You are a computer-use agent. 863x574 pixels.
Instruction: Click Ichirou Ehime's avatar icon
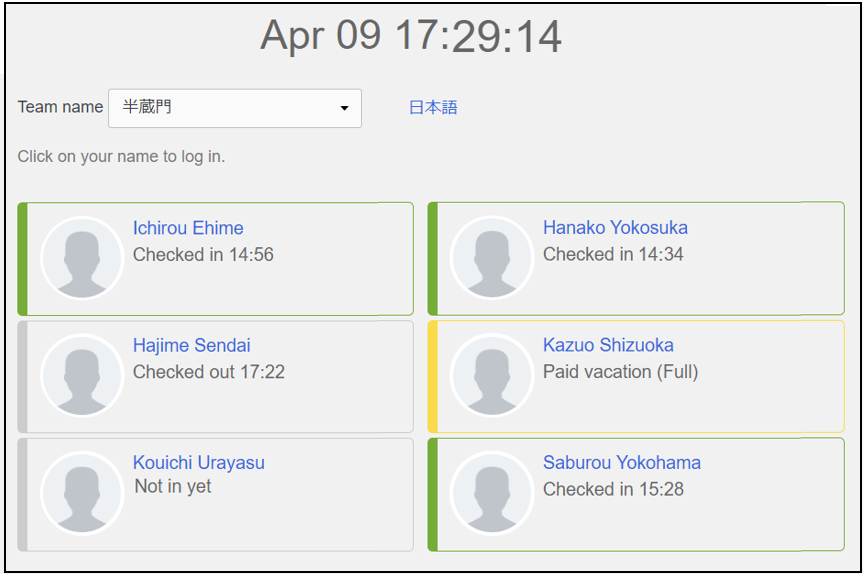coord(82,258)
